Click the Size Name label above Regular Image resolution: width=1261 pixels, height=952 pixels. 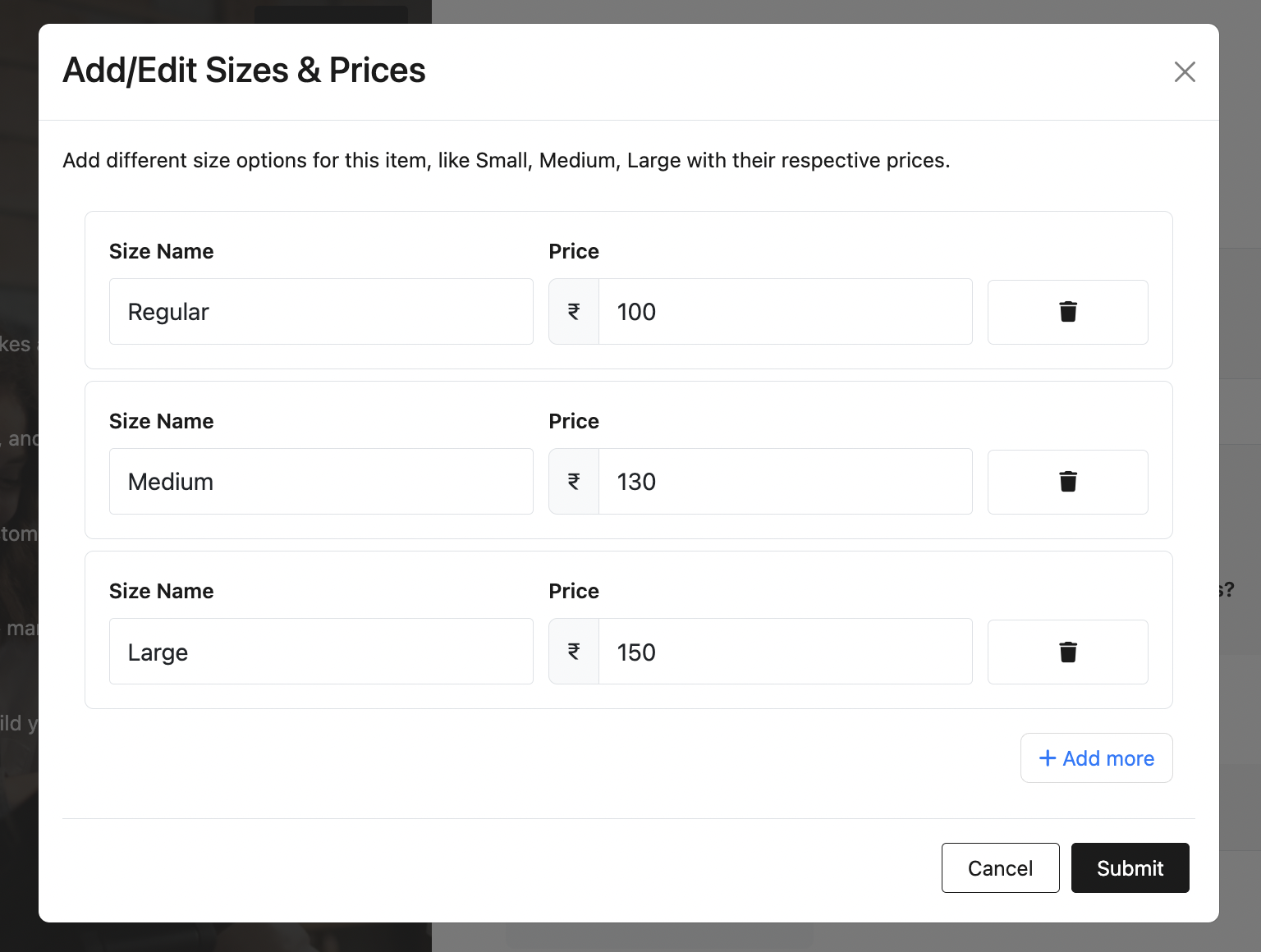pos(162,252)
